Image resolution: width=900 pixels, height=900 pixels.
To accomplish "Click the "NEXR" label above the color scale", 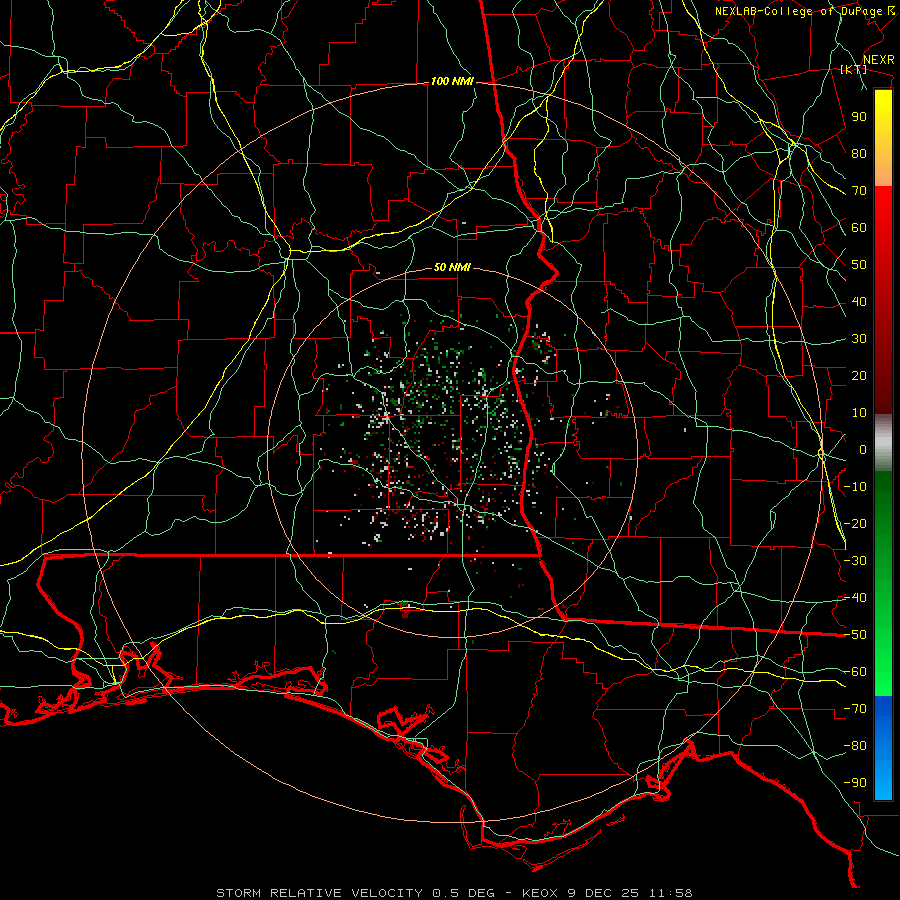I will click(879, 60).
